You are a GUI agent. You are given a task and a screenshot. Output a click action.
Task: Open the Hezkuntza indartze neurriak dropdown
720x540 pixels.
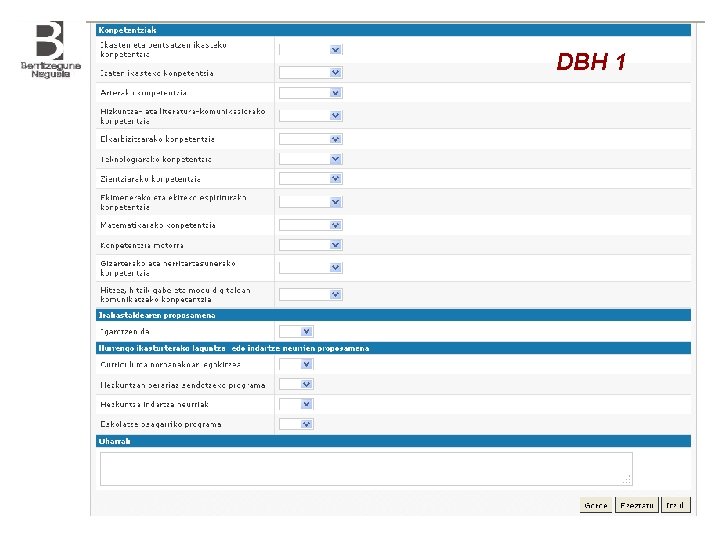click(296, 404)
